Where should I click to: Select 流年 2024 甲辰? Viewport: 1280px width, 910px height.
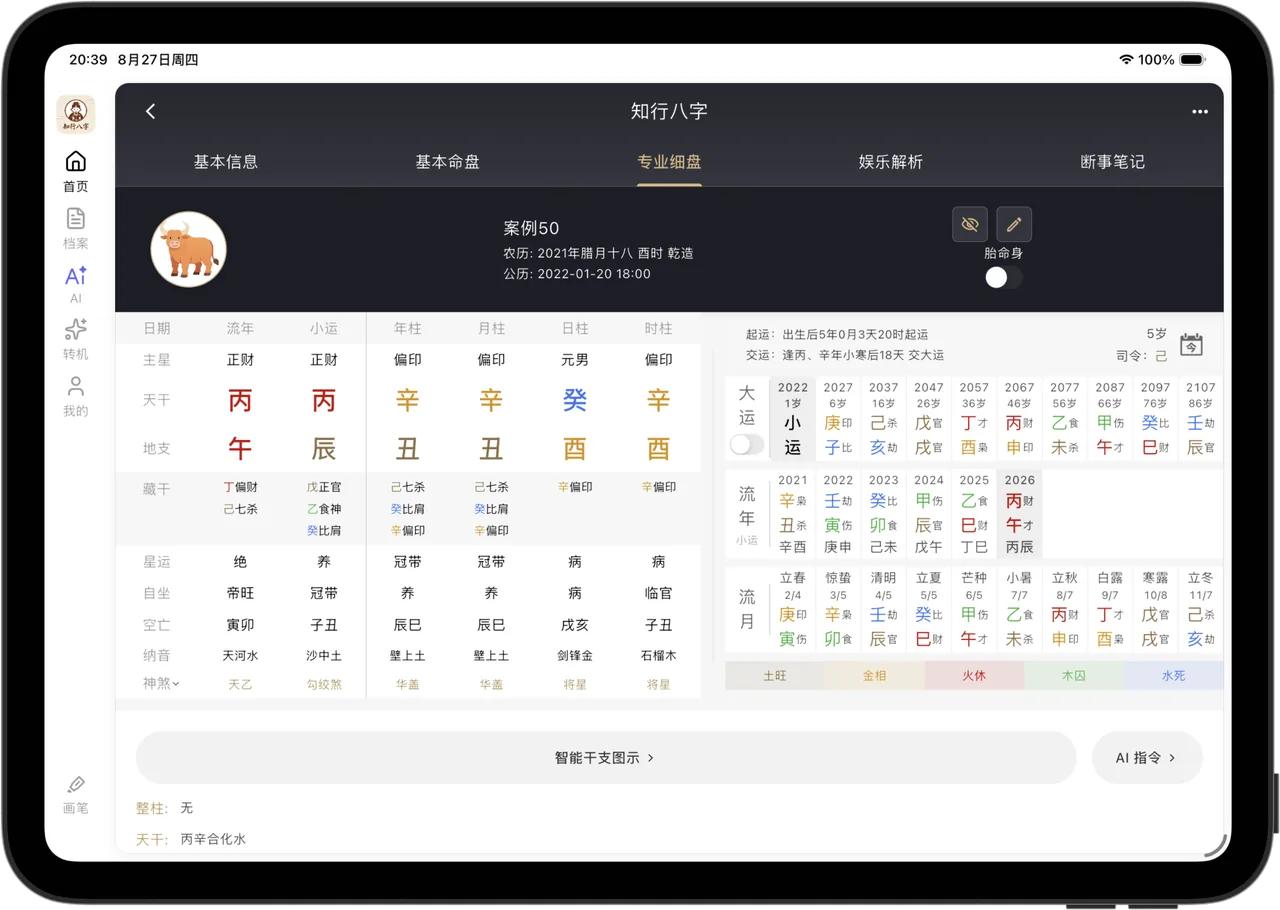[929, 514]
